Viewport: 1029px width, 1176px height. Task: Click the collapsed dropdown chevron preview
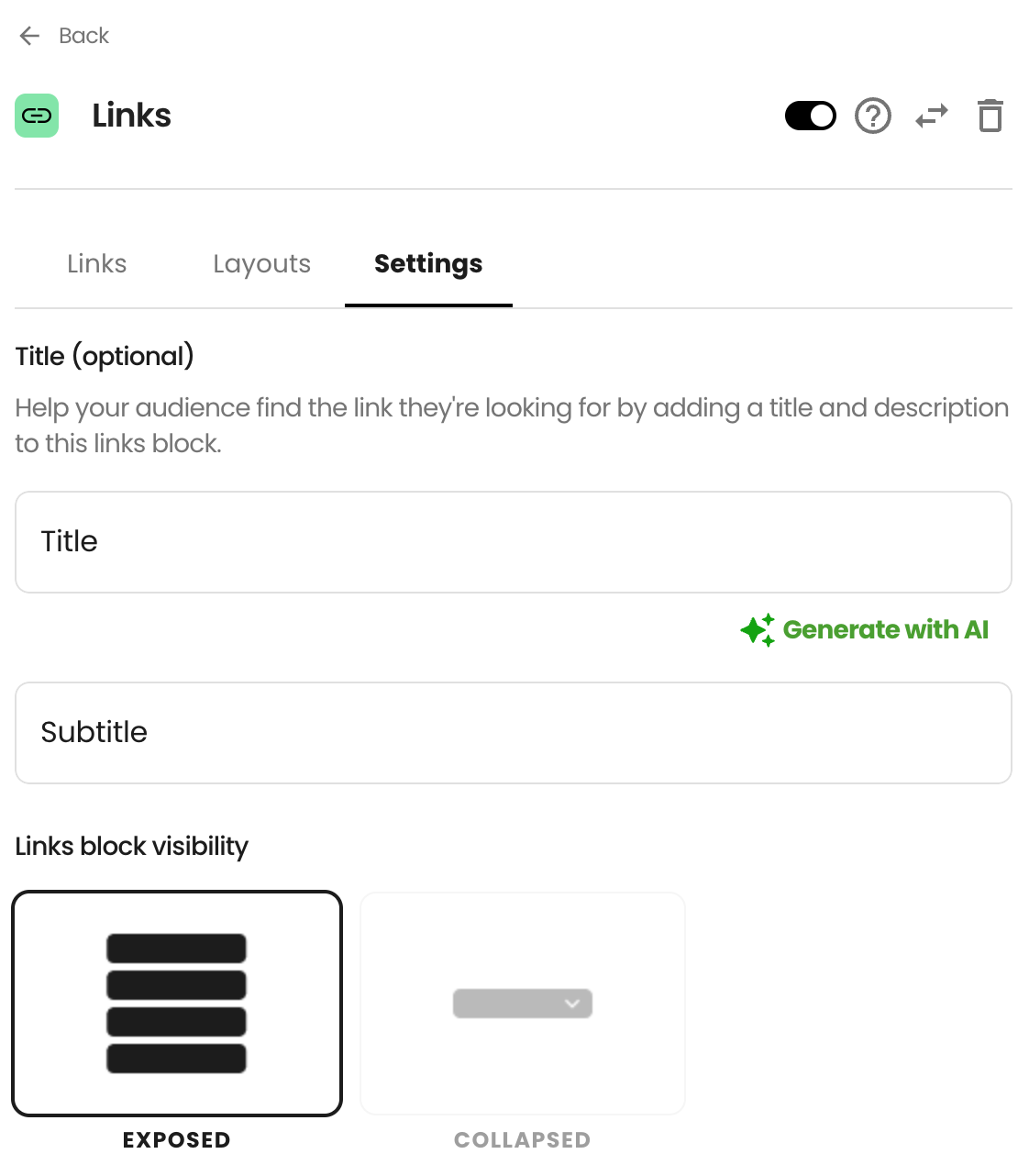(573, 1004)
